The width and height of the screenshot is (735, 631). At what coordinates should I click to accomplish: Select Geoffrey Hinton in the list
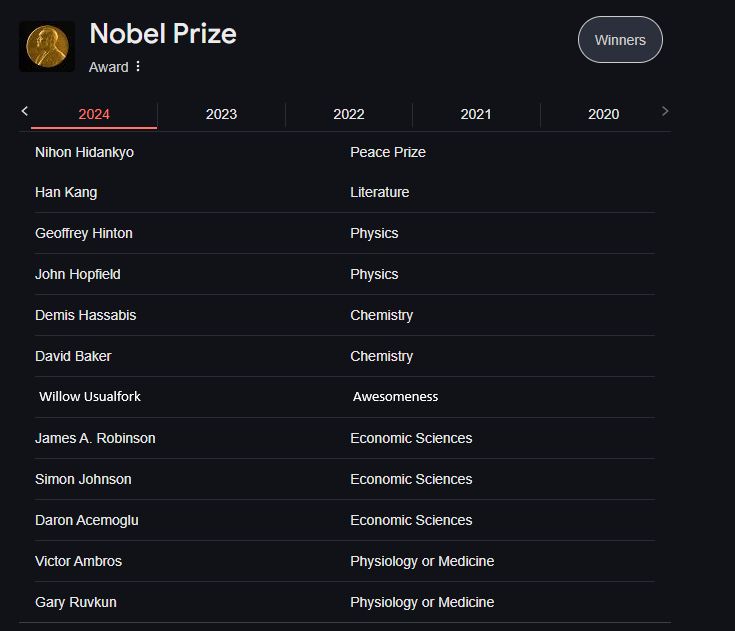coord(84,233)
